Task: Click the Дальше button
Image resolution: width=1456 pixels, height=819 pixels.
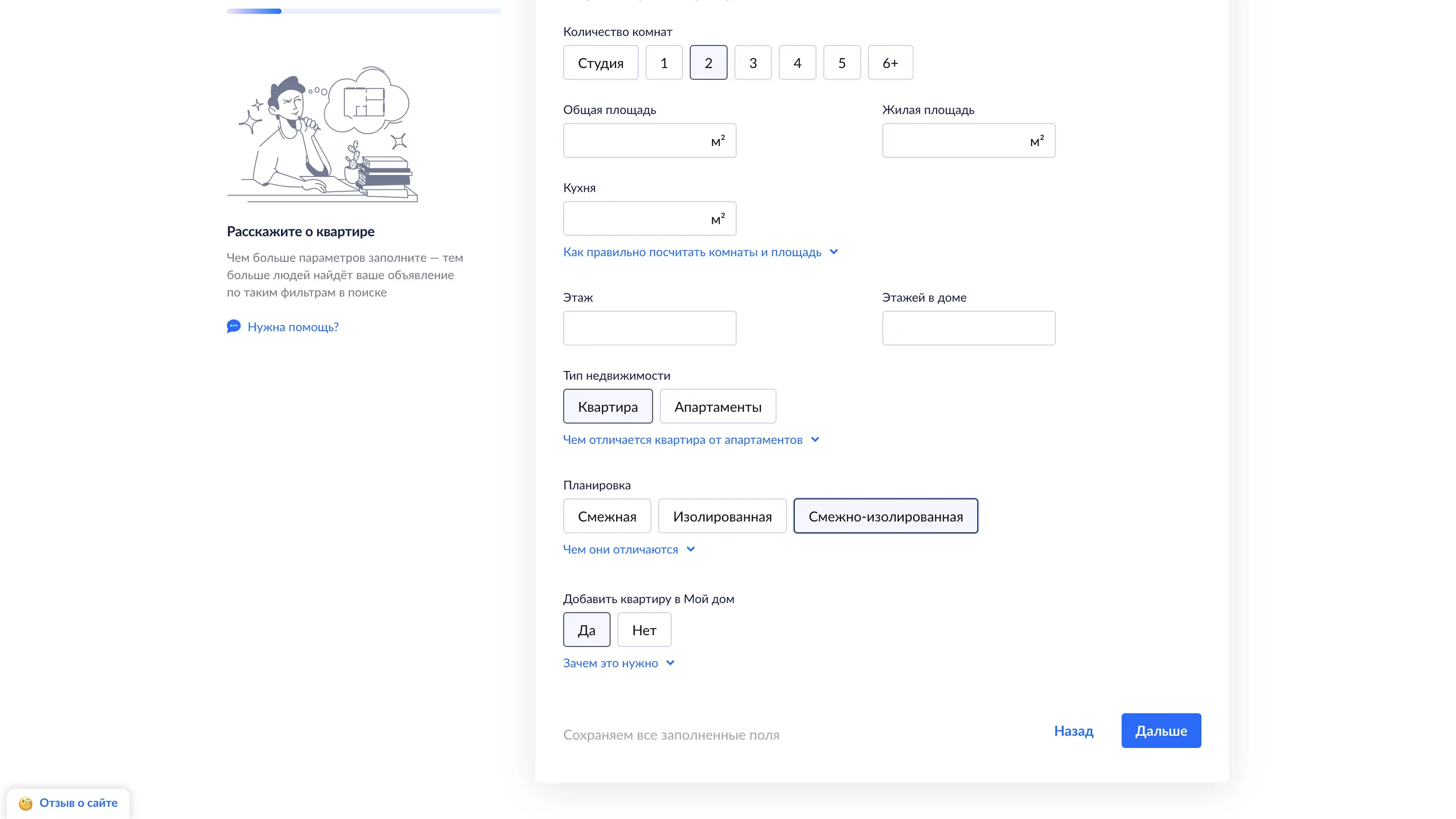Action: pyautogui.click(x=1160, y=730)
